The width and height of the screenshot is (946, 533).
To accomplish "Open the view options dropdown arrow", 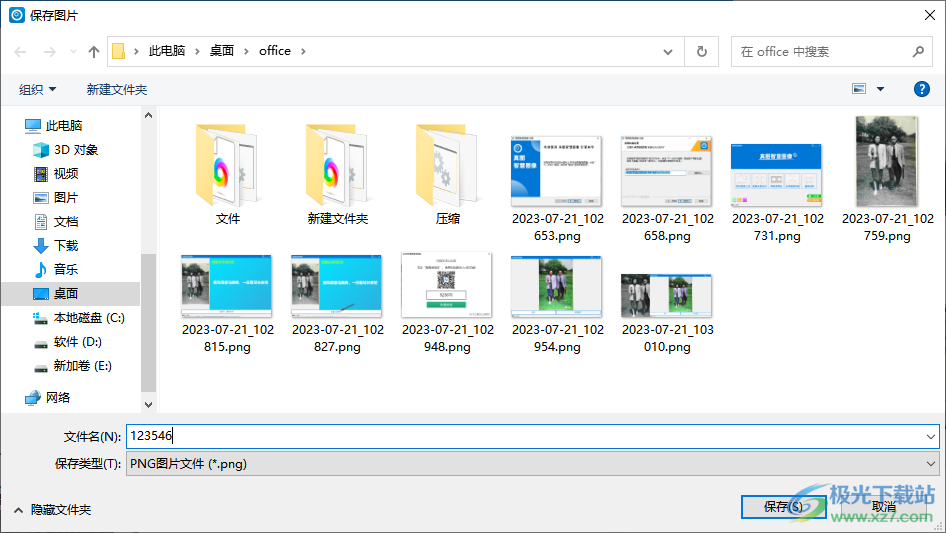I will [880, 89].
